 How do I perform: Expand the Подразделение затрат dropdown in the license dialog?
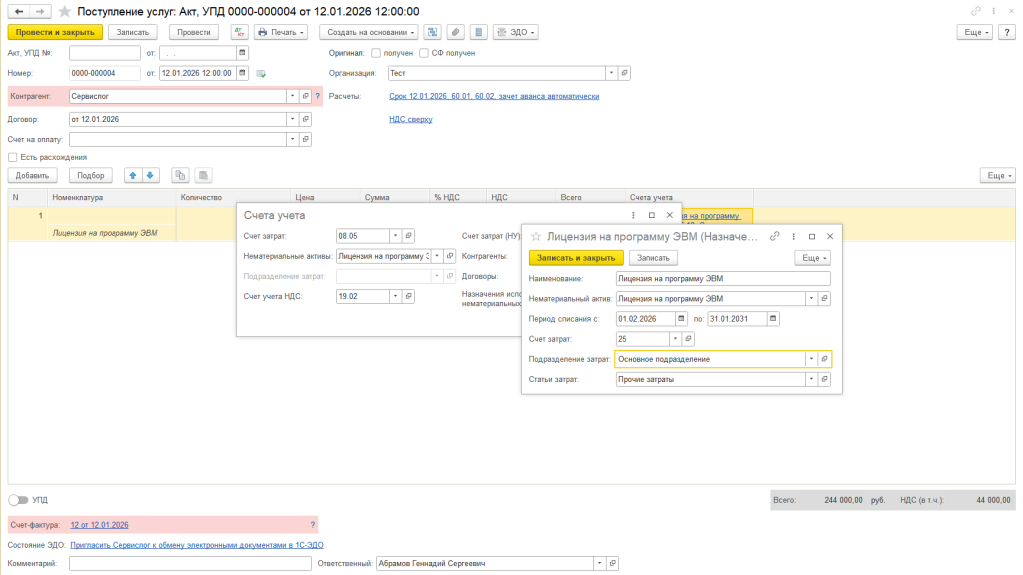[x=812, y=359]
